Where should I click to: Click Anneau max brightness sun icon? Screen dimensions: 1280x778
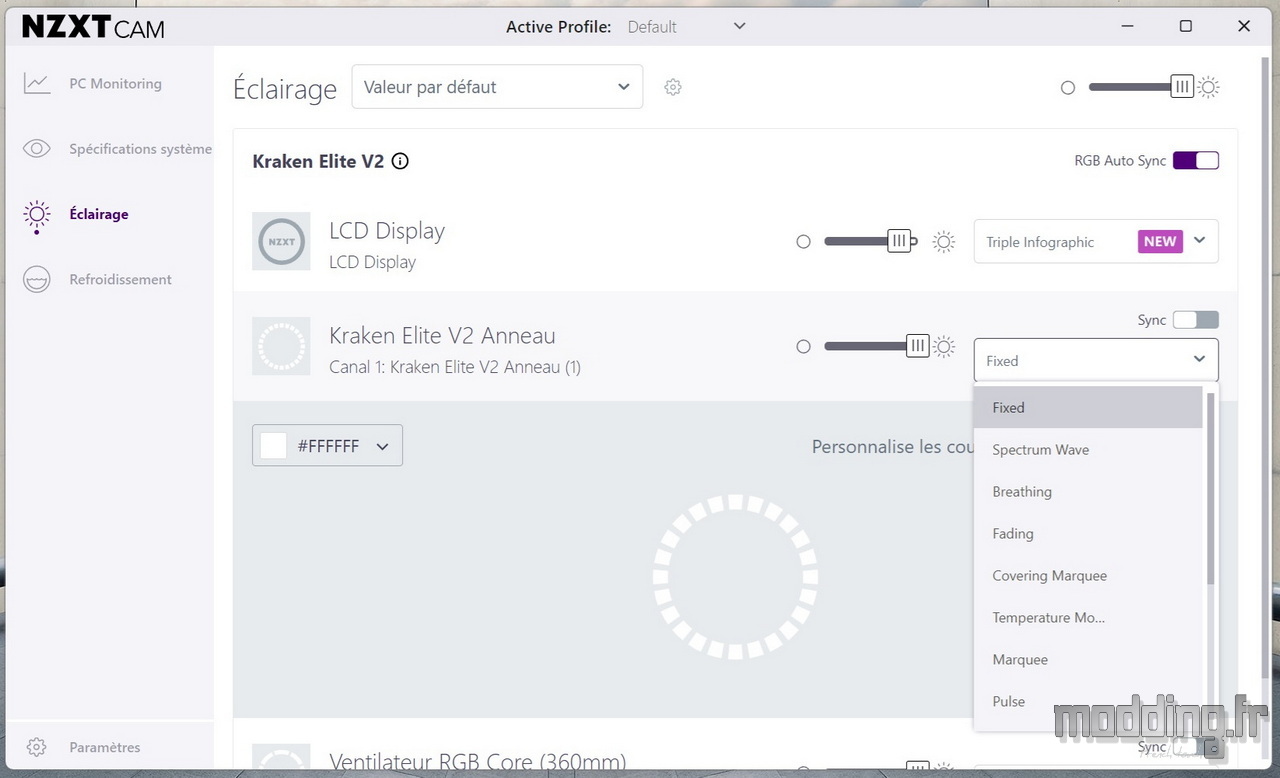tap(944, 347)
